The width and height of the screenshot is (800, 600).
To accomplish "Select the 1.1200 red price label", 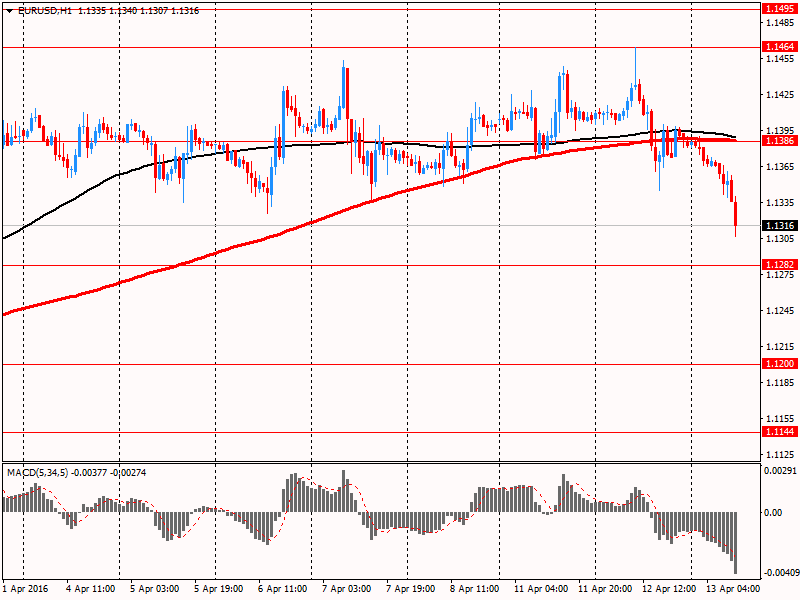I will click(779, 364).
